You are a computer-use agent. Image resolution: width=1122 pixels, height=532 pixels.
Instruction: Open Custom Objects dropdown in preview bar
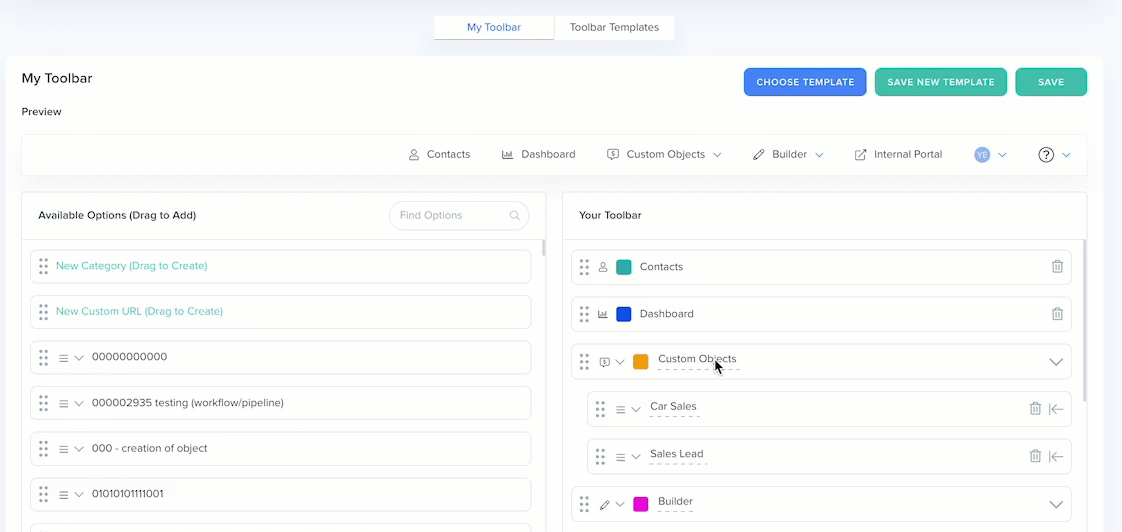pos(717,155)
